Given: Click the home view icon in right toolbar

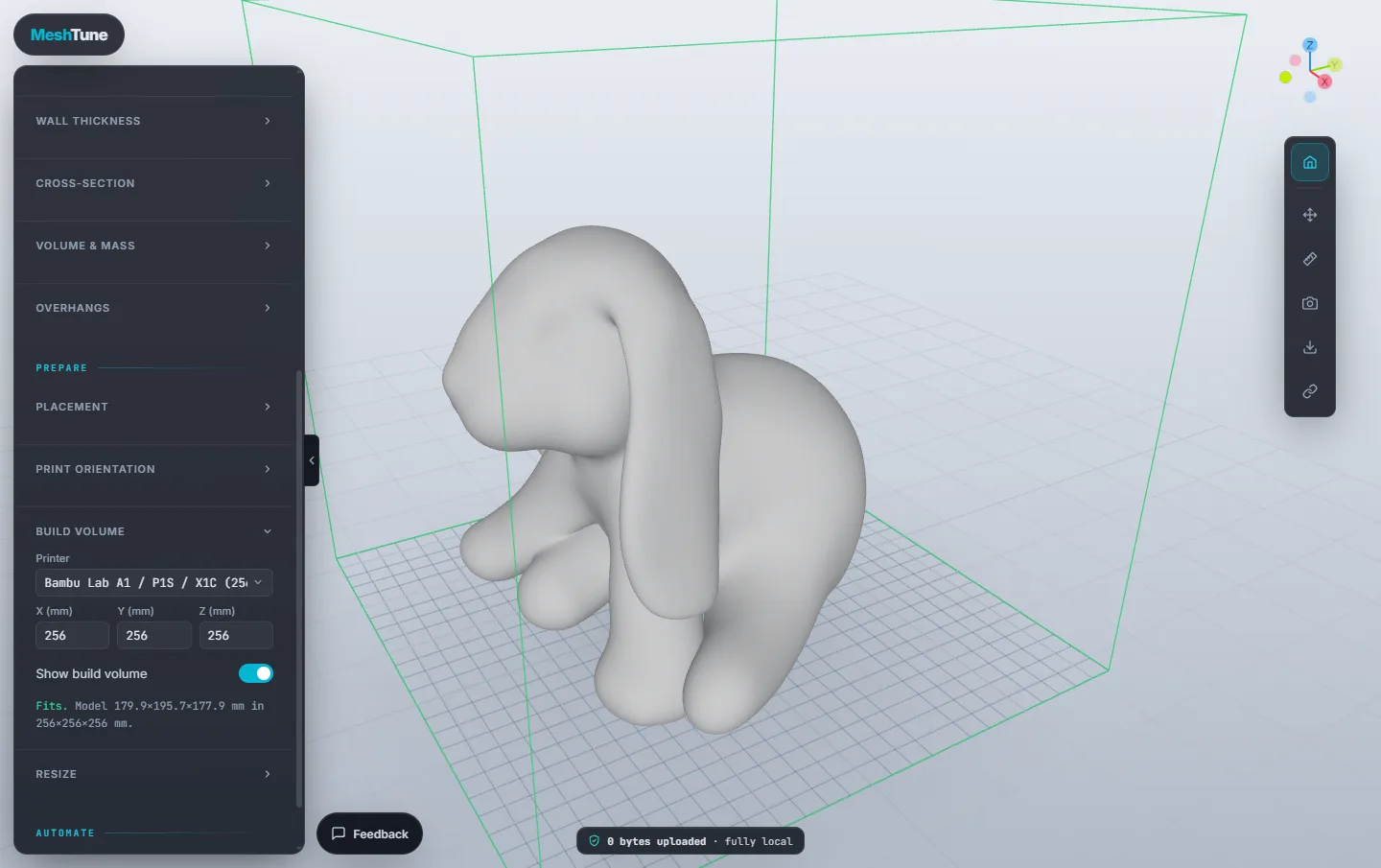Looking at the screenshot, I should (x=1309, y=162).
